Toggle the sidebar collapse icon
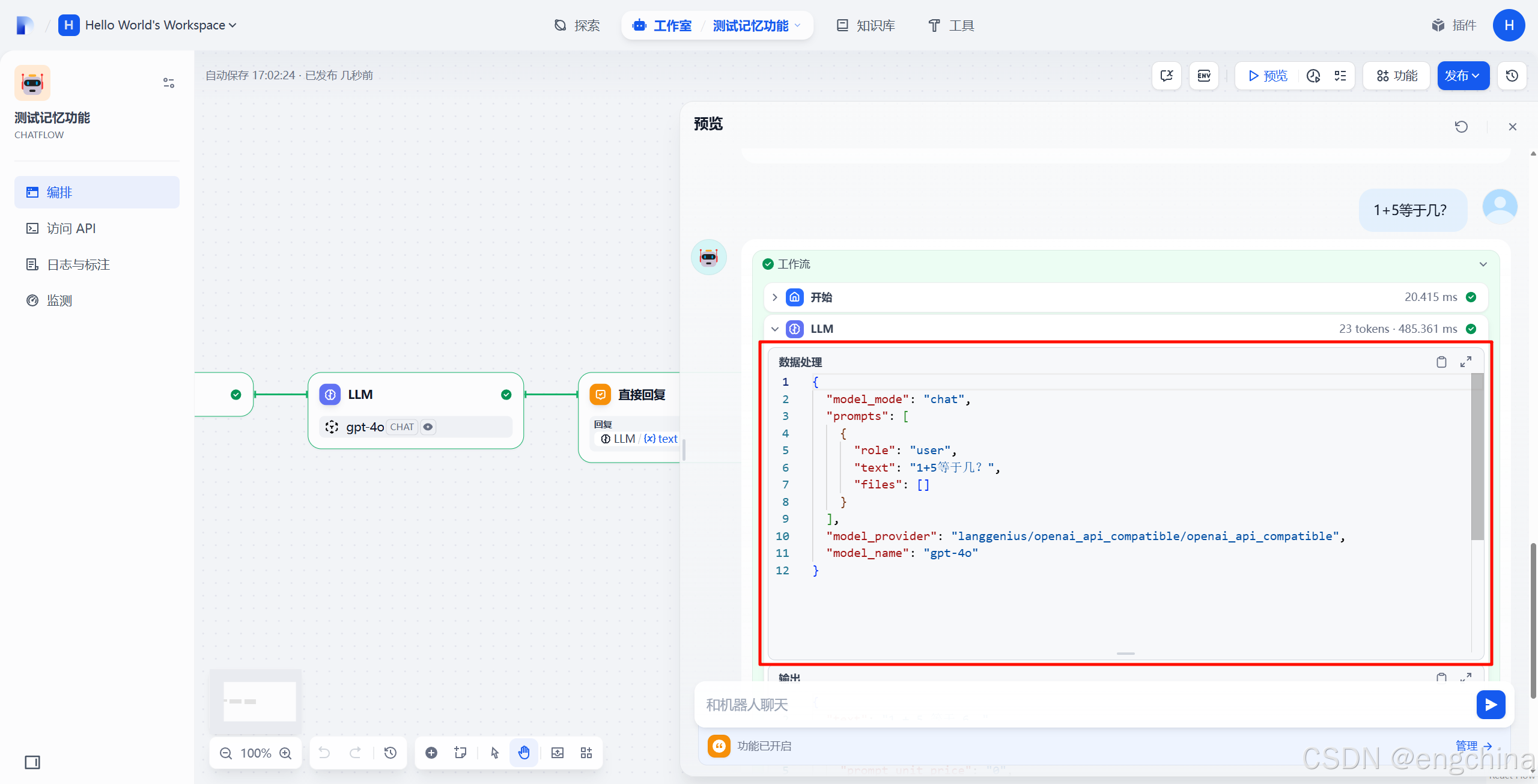Screen dimensions: 1538x784 32,762
